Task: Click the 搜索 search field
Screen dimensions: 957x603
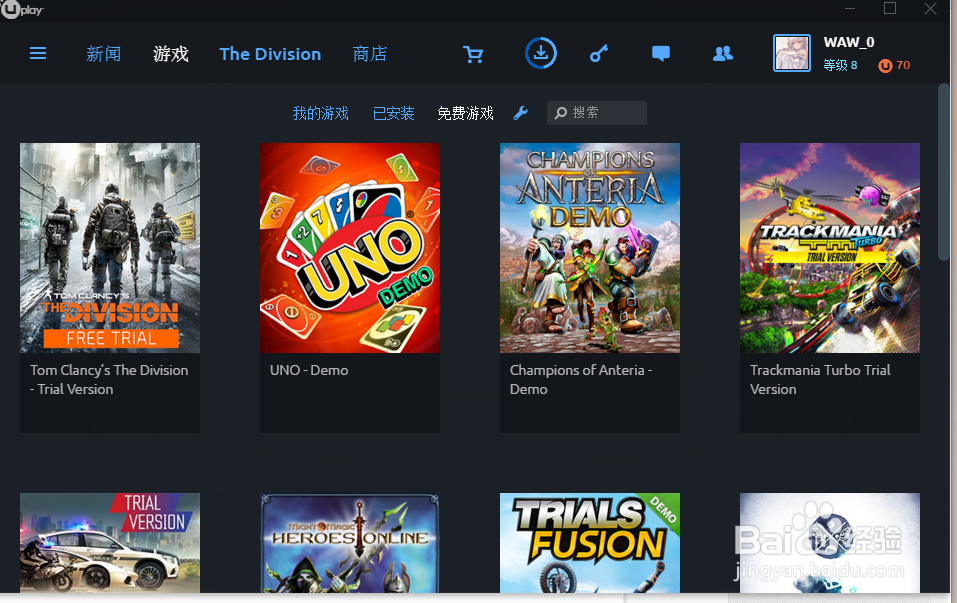Action: tap(597, 113)
